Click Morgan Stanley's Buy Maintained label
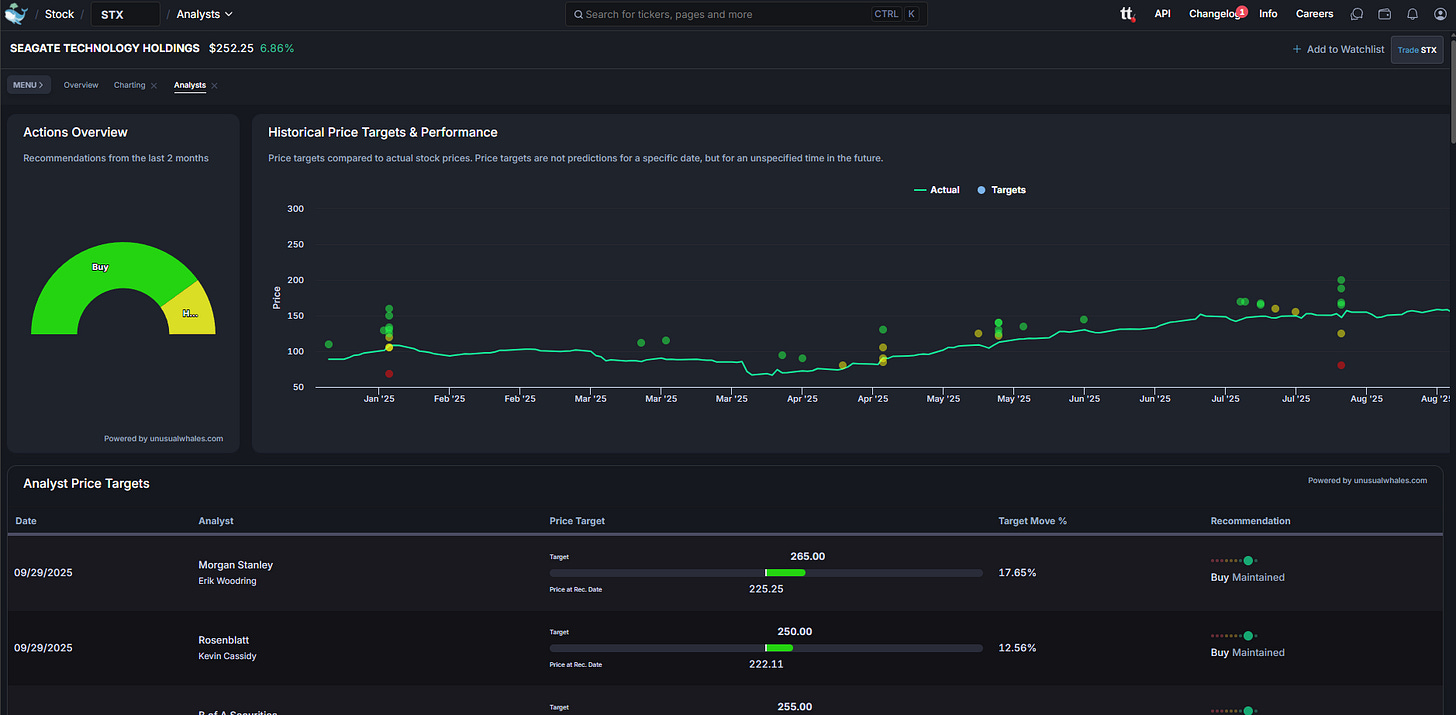Viewport: 1456px width, 715px height. pyautogui.click(x=1247, y=577)
